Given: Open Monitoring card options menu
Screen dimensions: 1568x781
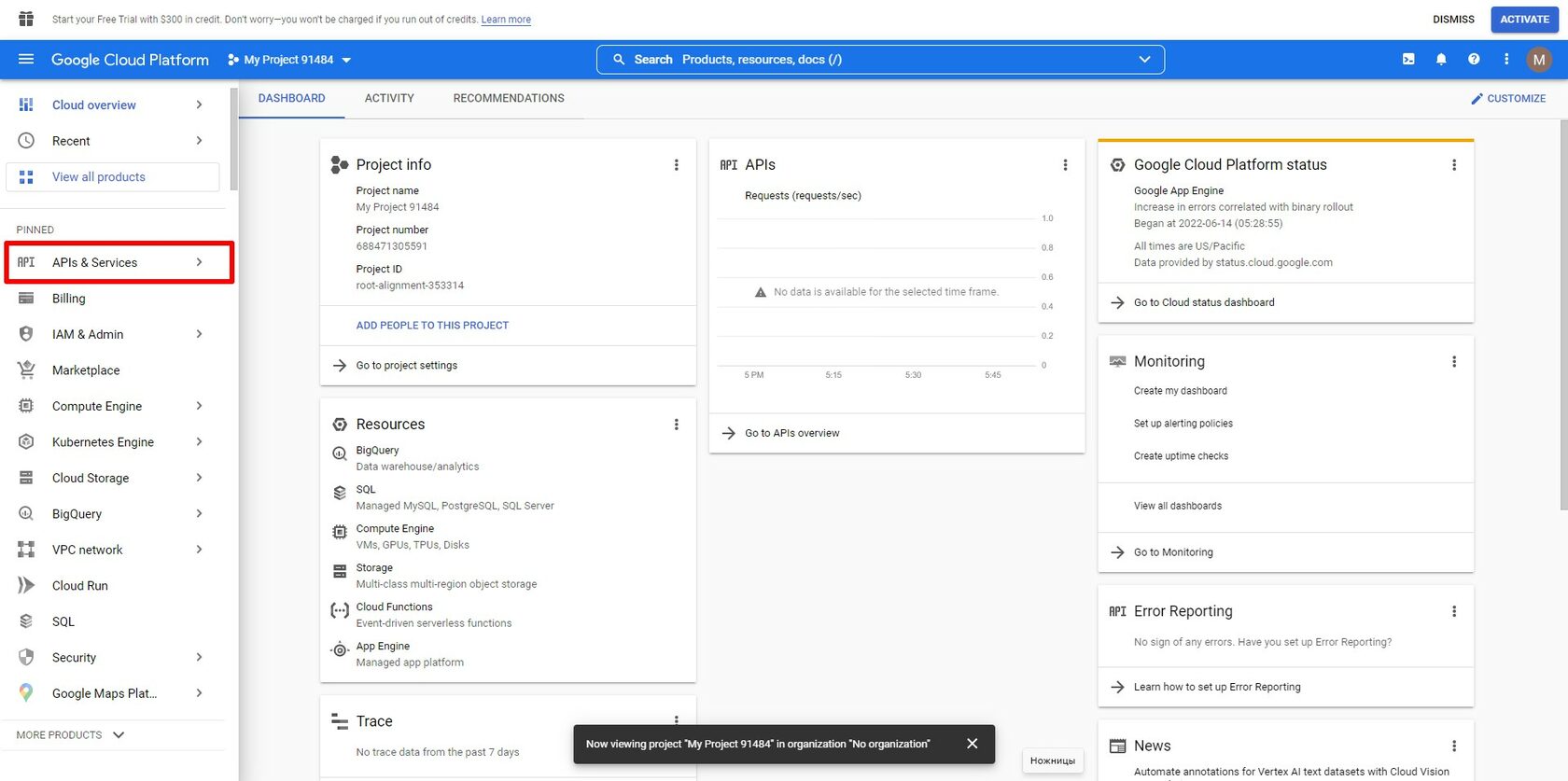Looking at the screenshot, I should point(1454,362).
